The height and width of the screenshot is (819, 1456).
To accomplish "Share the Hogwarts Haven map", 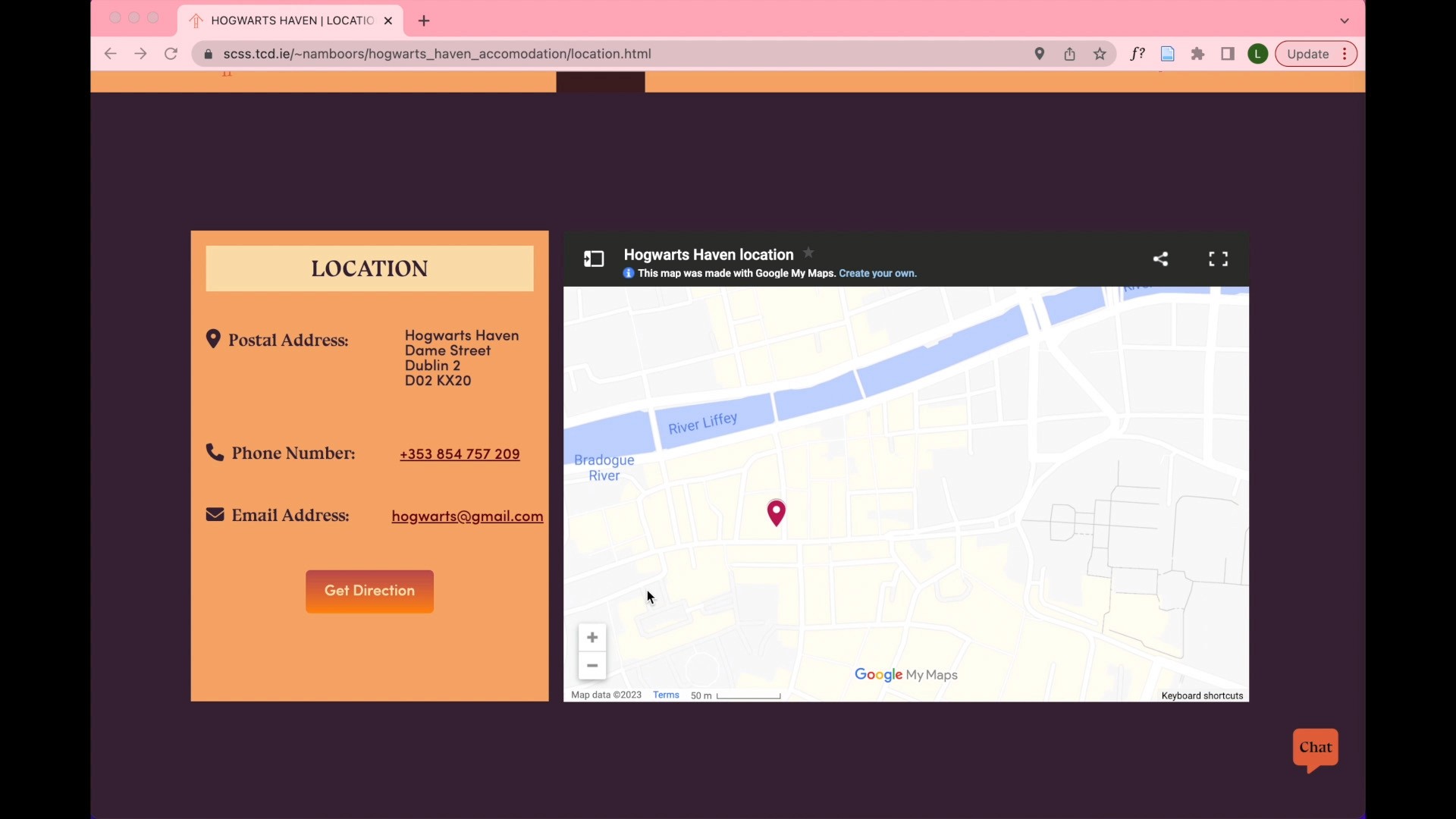I will [1160, 259].
